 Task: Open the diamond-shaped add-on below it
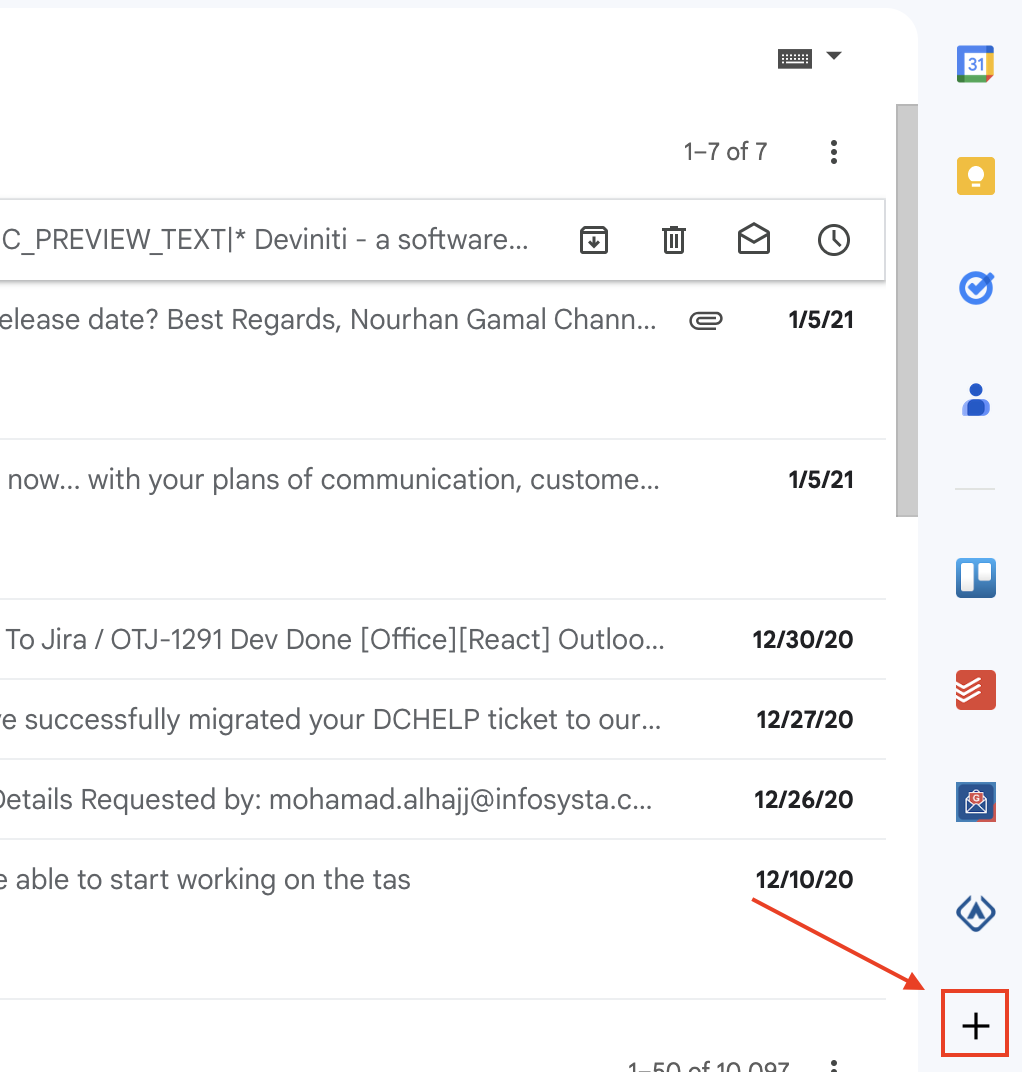tap(975, 912)
